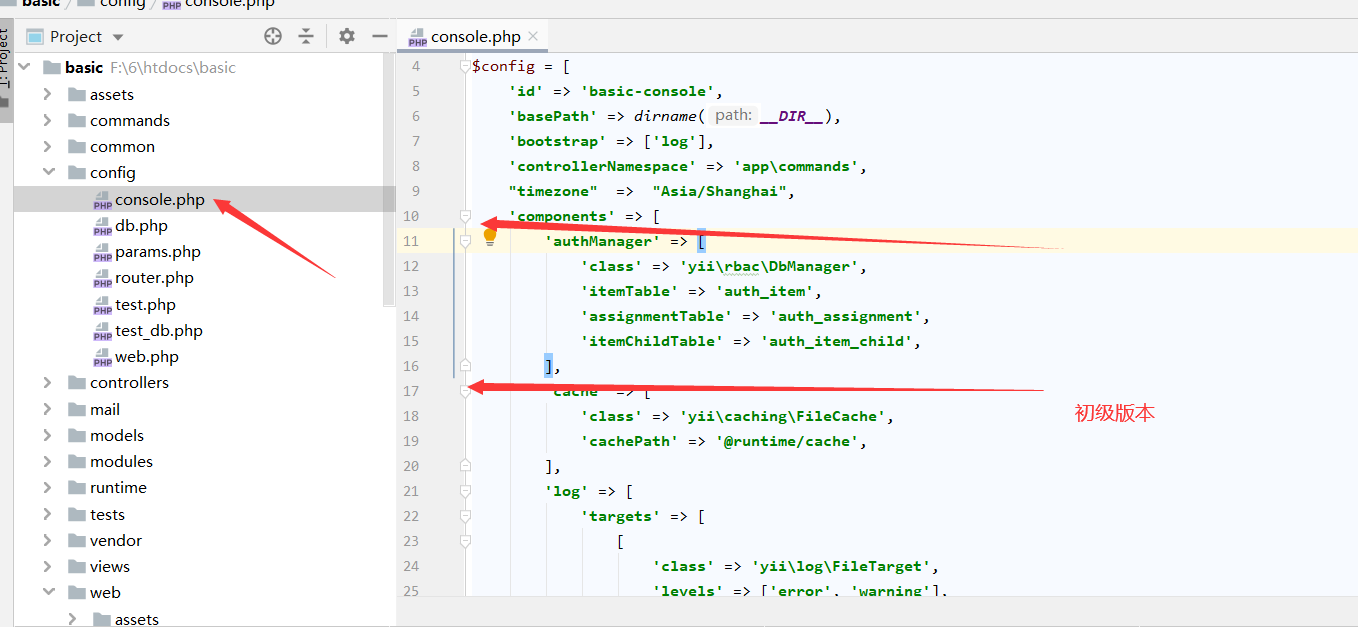Expand the commands folder
Screen dimensions: 1358x627
pos(47,120)
